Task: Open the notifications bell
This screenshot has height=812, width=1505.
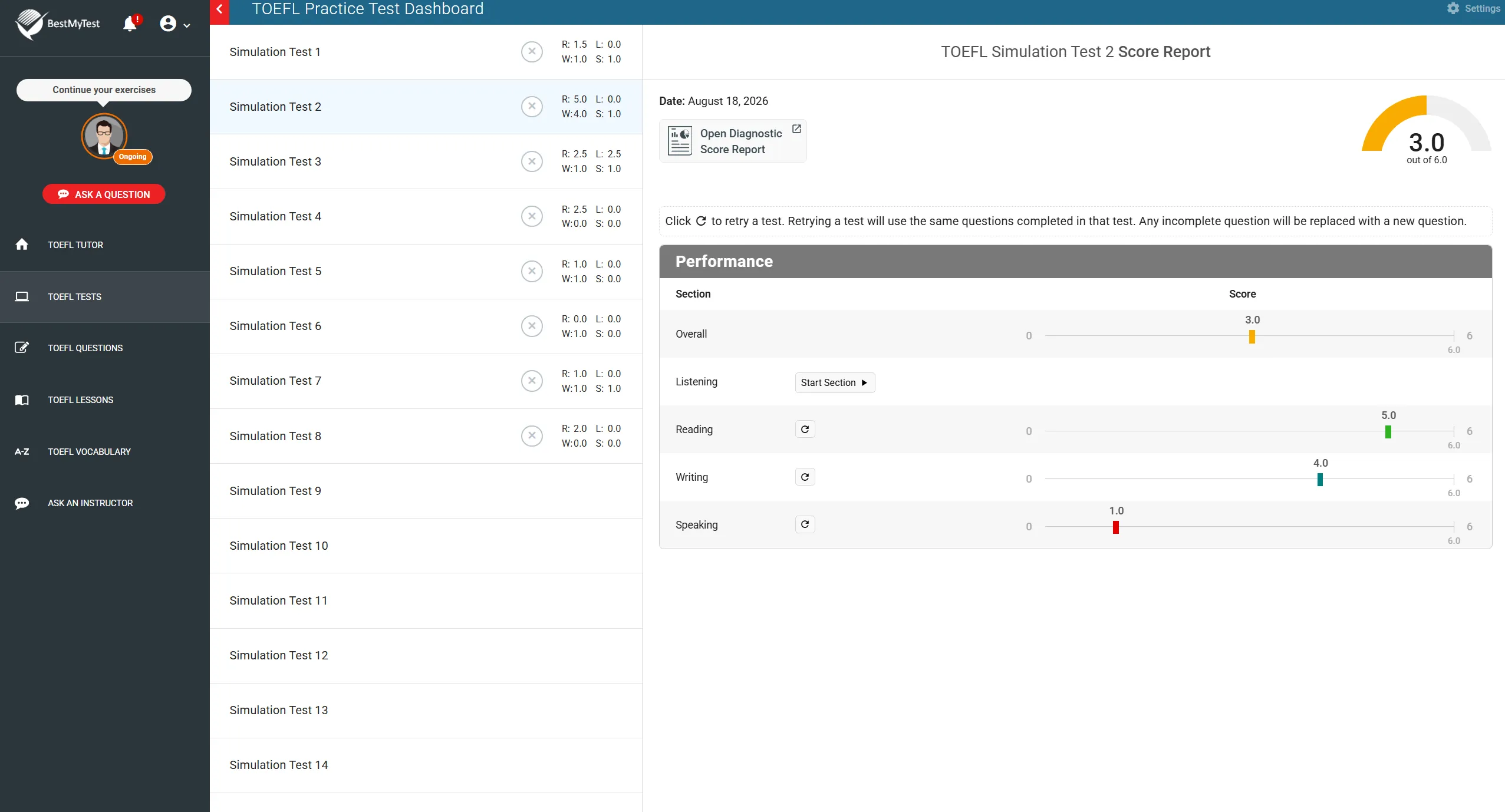Action: [130, 24]
